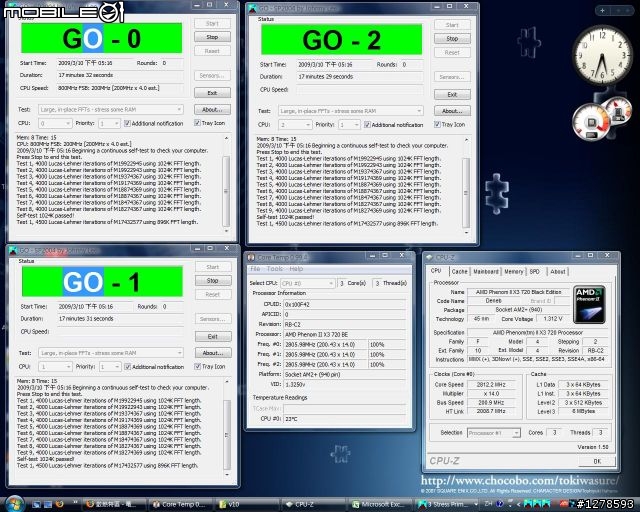This screenshot has width=640, height=512.
Task: Click the sidebar analog clock gadget
Action: click(x=603, y=56)
